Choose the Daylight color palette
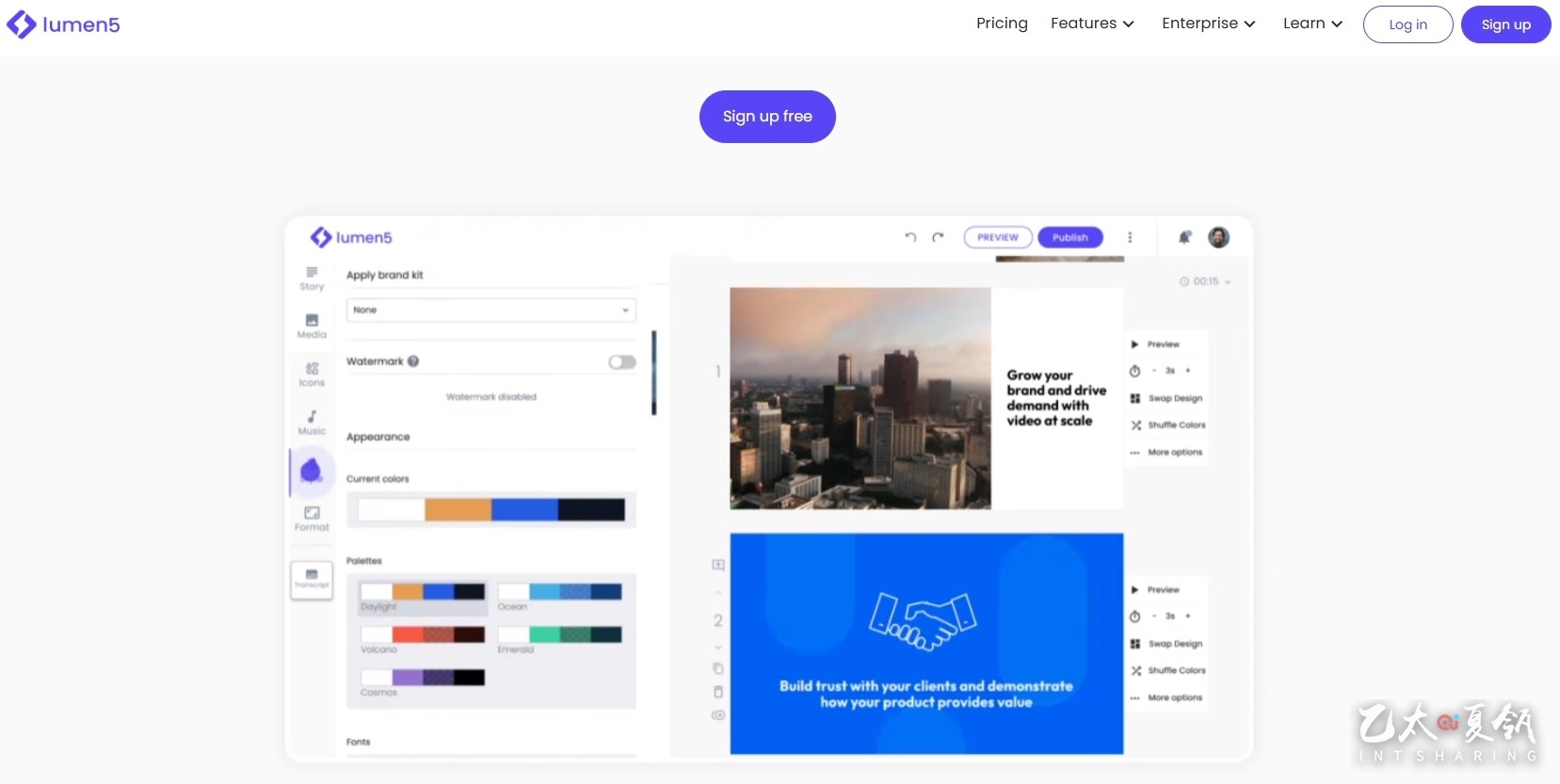 click(x=422, y=597)
